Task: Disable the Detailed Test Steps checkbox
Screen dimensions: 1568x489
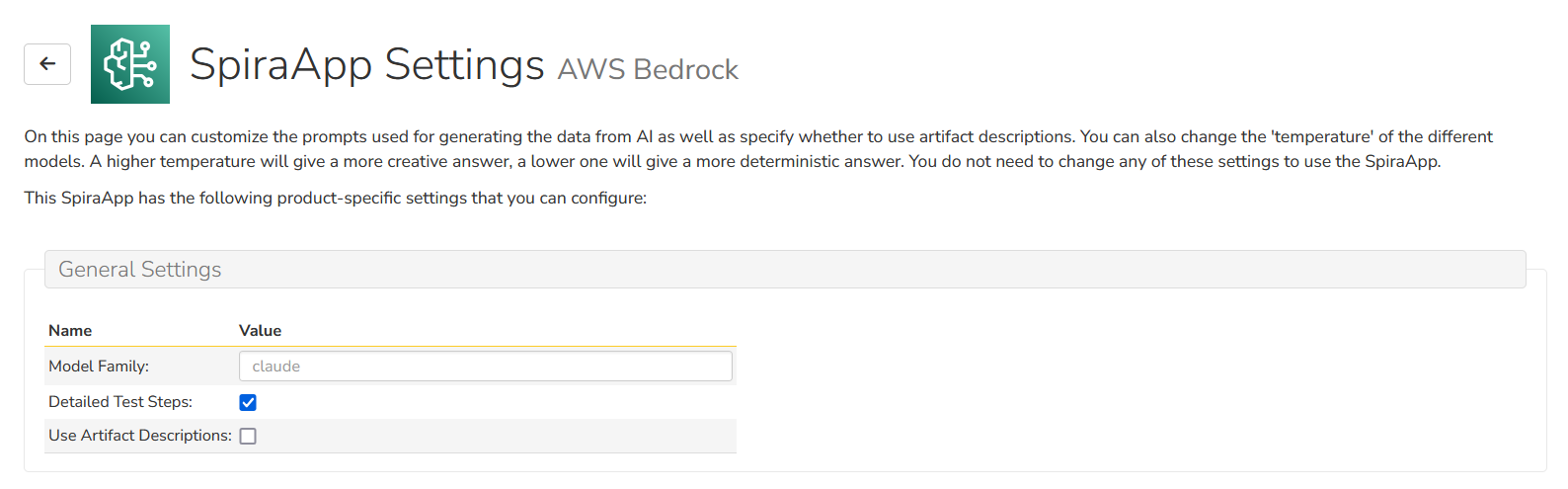Action: tap(248, 402)
